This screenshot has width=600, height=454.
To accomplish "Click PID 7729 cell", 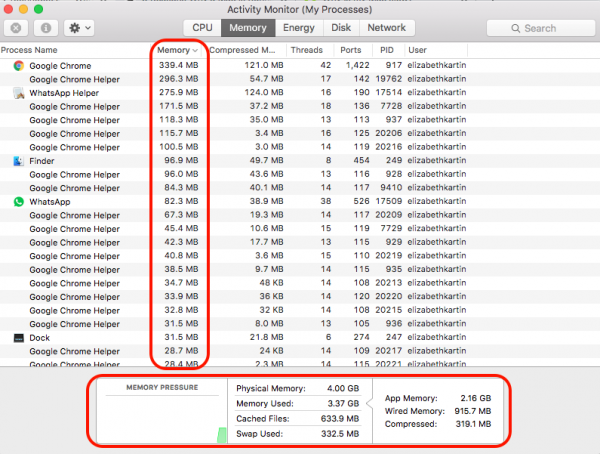I will click(x=391, y=229).
